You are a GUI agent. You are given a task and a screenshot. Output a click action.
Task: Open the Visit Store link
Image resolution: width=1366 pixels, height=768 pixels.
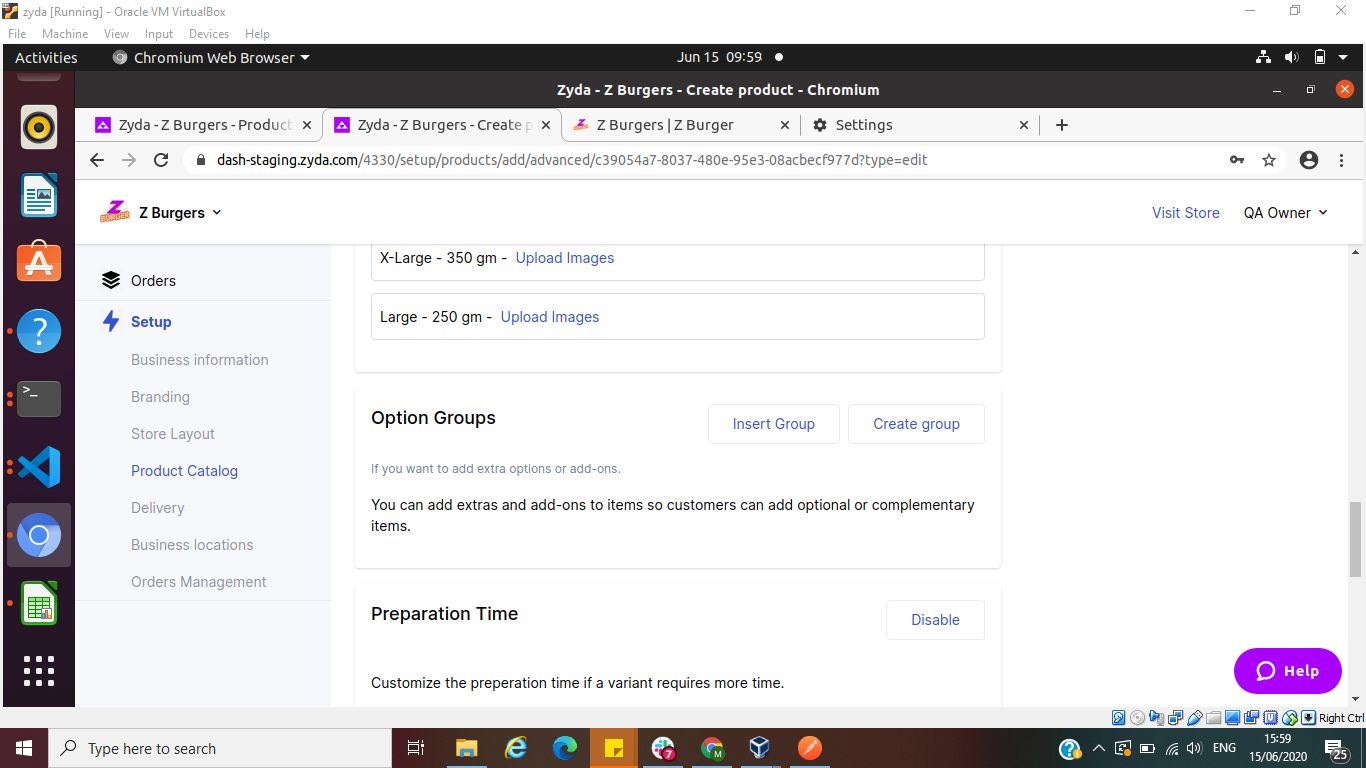coord(1186,213)
